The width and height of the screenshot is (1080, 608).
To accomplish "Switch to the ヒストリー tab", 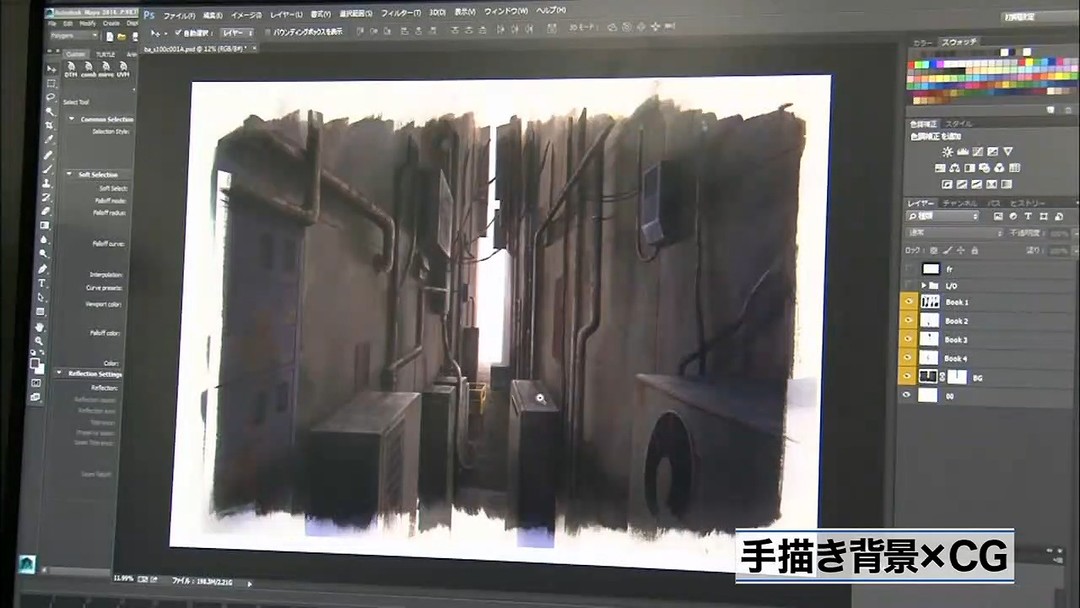I will pyautogui.click(x=1027, y=203).
